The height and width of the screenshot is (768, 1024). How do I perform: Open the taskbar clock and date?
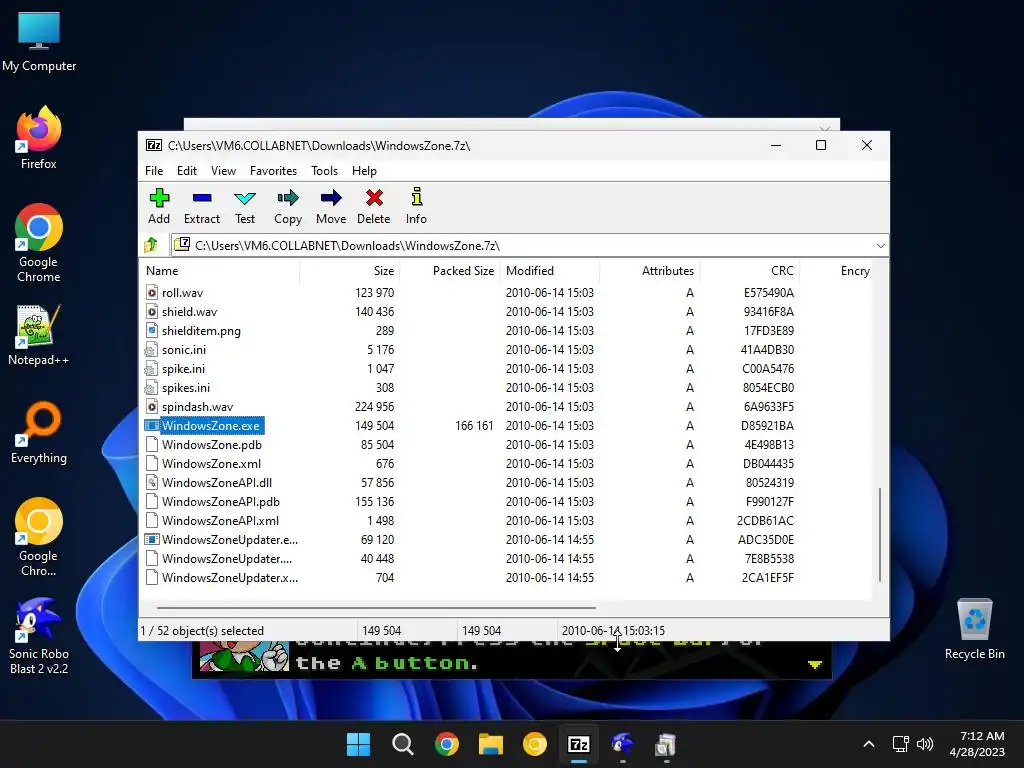(977, 744)
